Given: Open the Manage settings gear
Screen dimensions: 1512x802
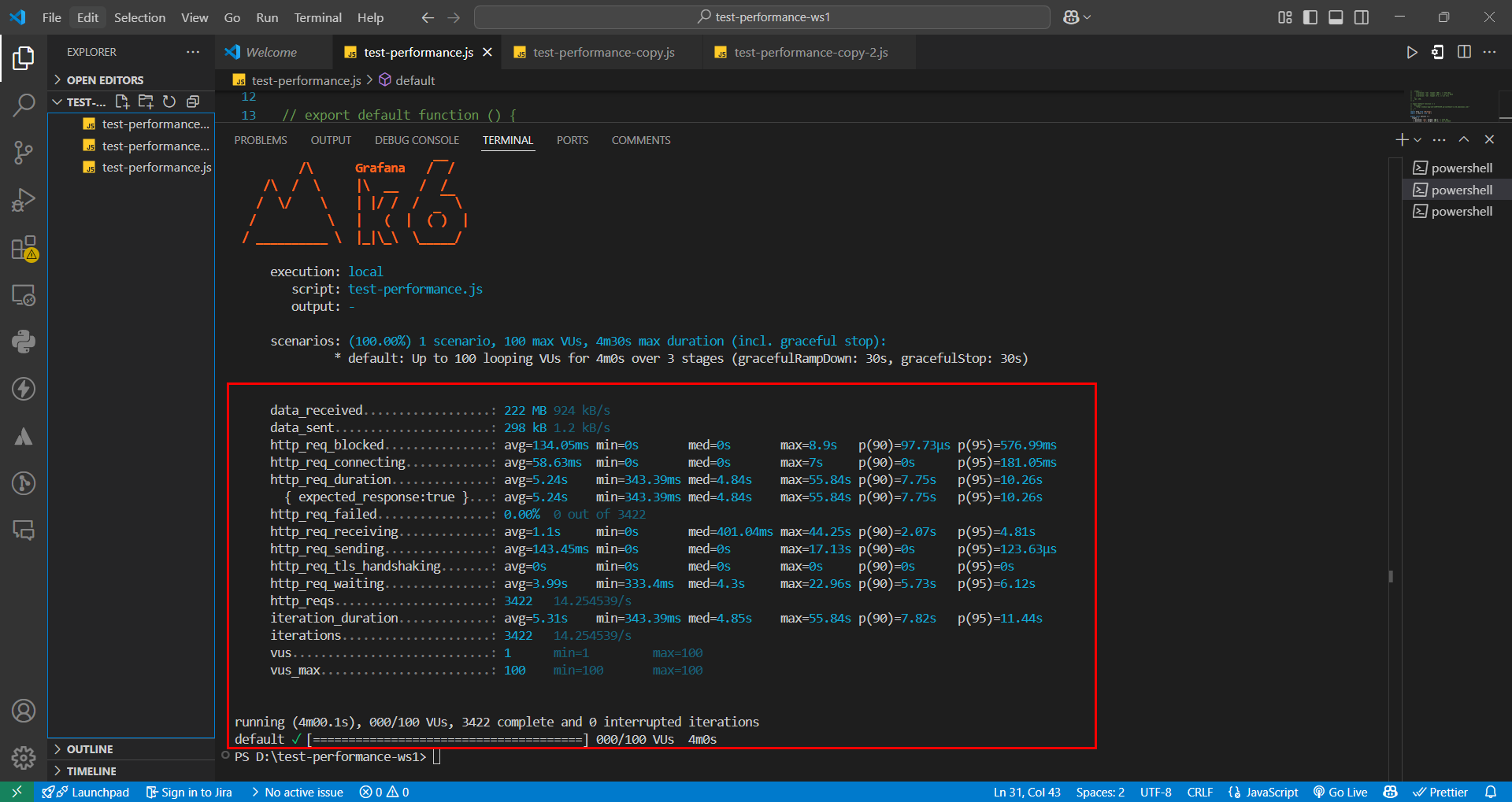Looking at the screenshot, I should (x=24, y=758).
